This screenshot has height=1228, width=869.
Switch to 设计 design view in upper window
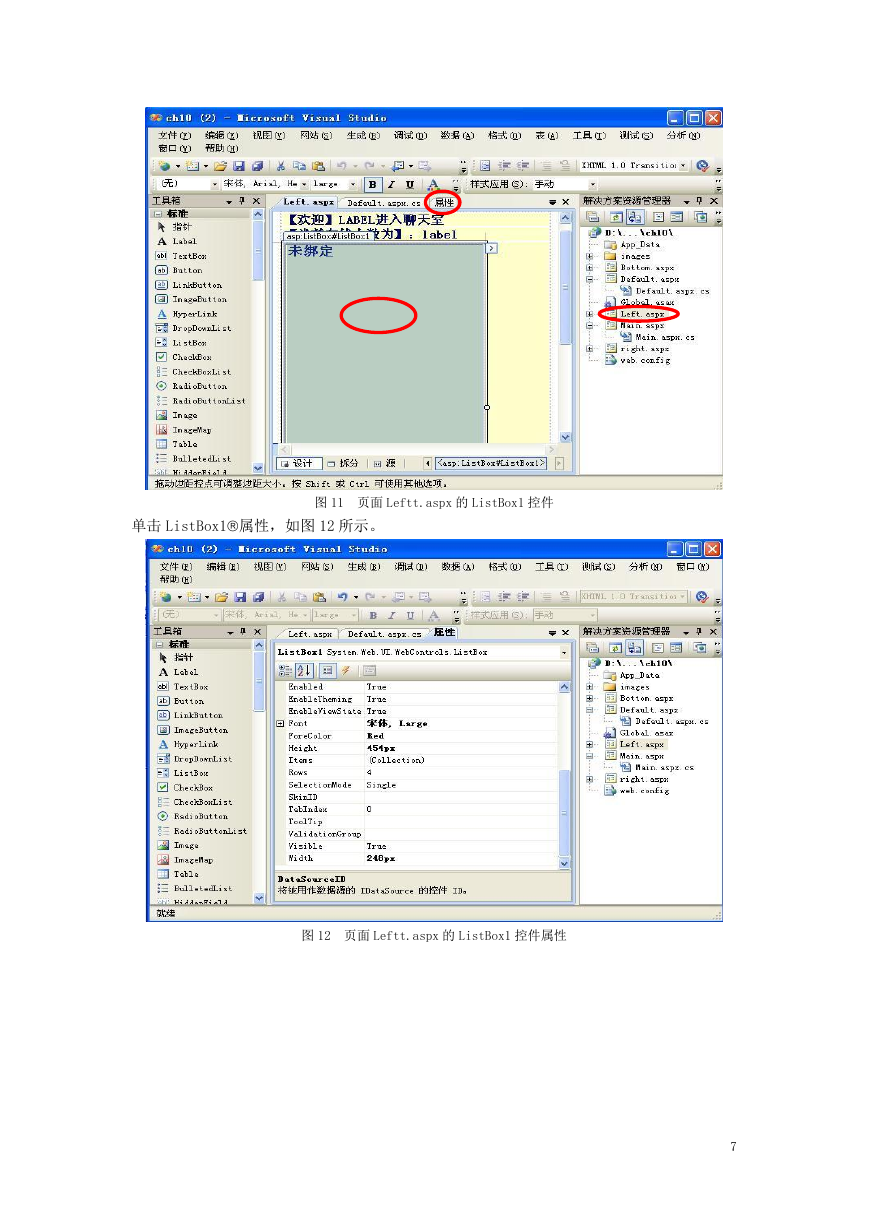(298, 463)
